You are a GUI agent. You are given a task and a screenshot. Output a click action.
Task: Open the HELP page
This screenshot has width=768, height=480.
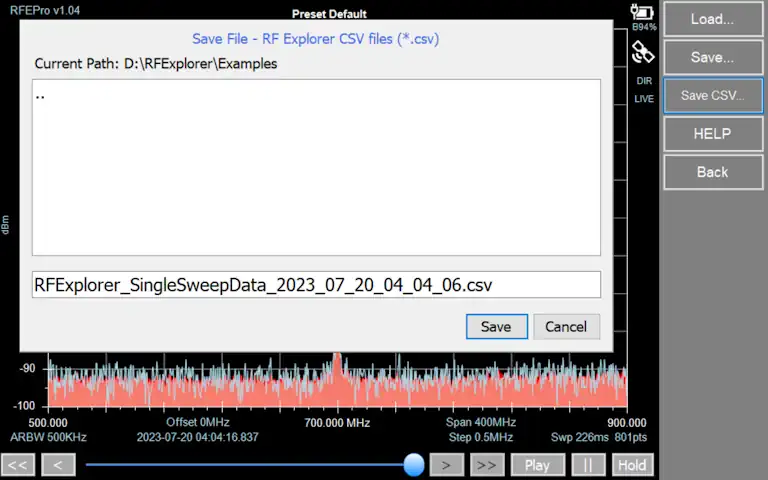pyautogui.click(x=712, y=134)
